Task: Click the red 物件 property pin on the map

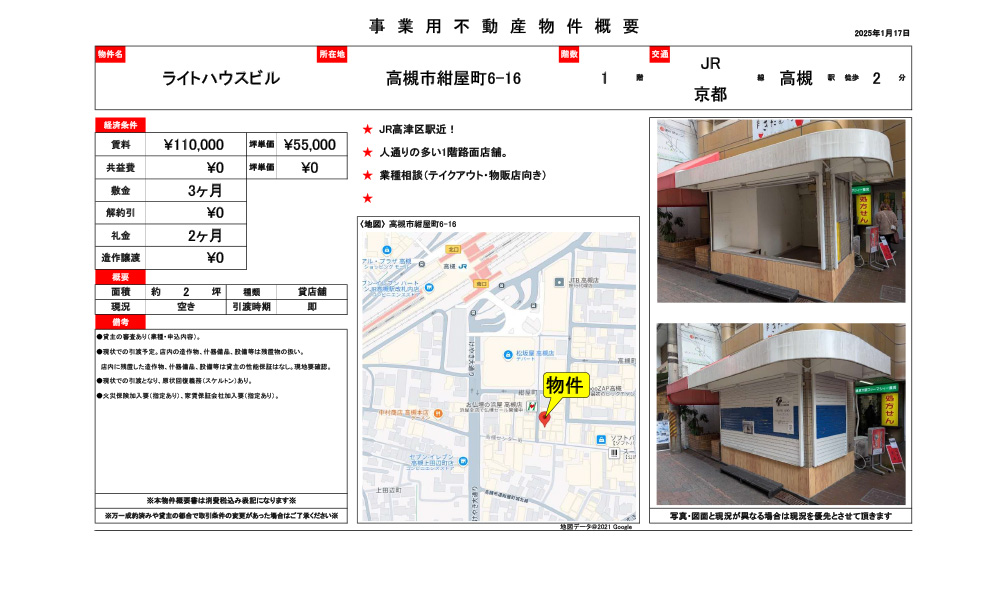Action: (x=546, y=417)
